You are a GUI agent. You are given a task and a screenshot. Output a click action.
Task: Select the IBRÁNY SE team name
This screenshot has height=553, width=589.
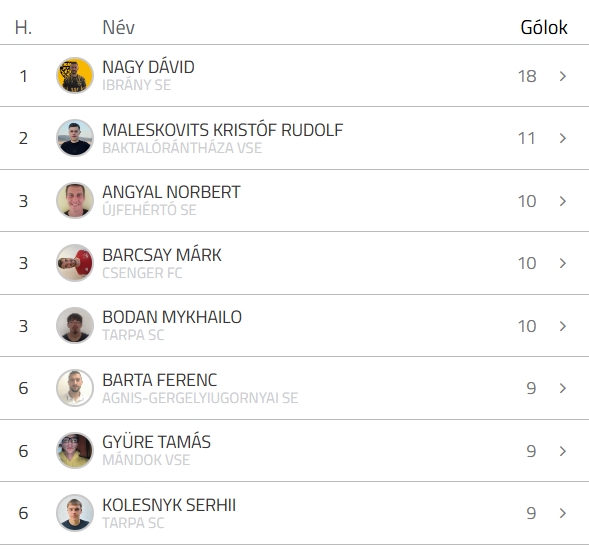[136, 85]
